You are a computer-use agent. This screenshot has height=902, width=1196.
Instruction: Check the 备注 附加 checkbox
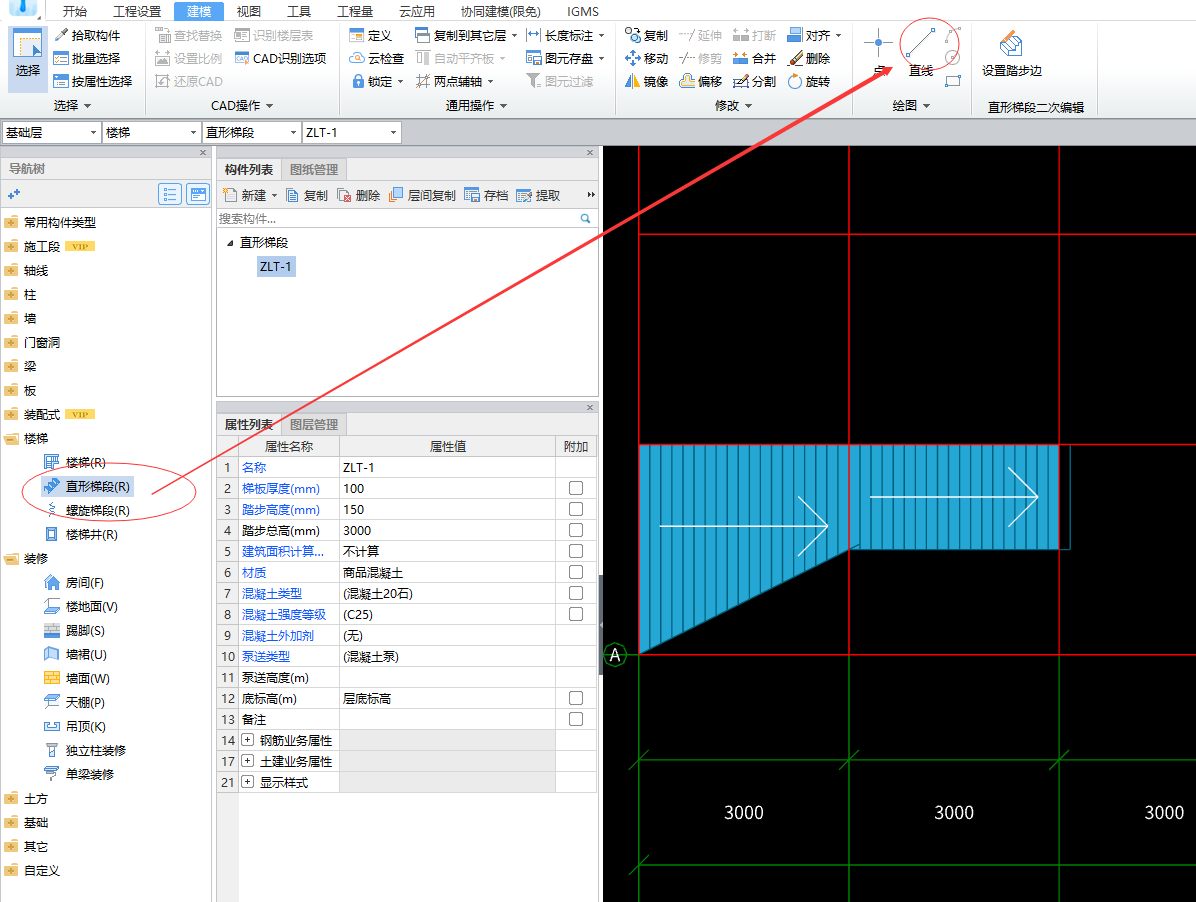575,720
